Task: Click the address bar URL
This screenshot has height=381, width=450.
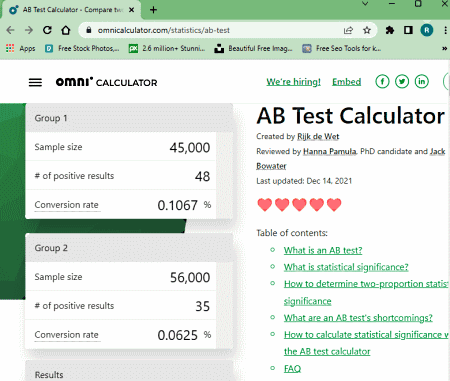Action: pos(164,30)
